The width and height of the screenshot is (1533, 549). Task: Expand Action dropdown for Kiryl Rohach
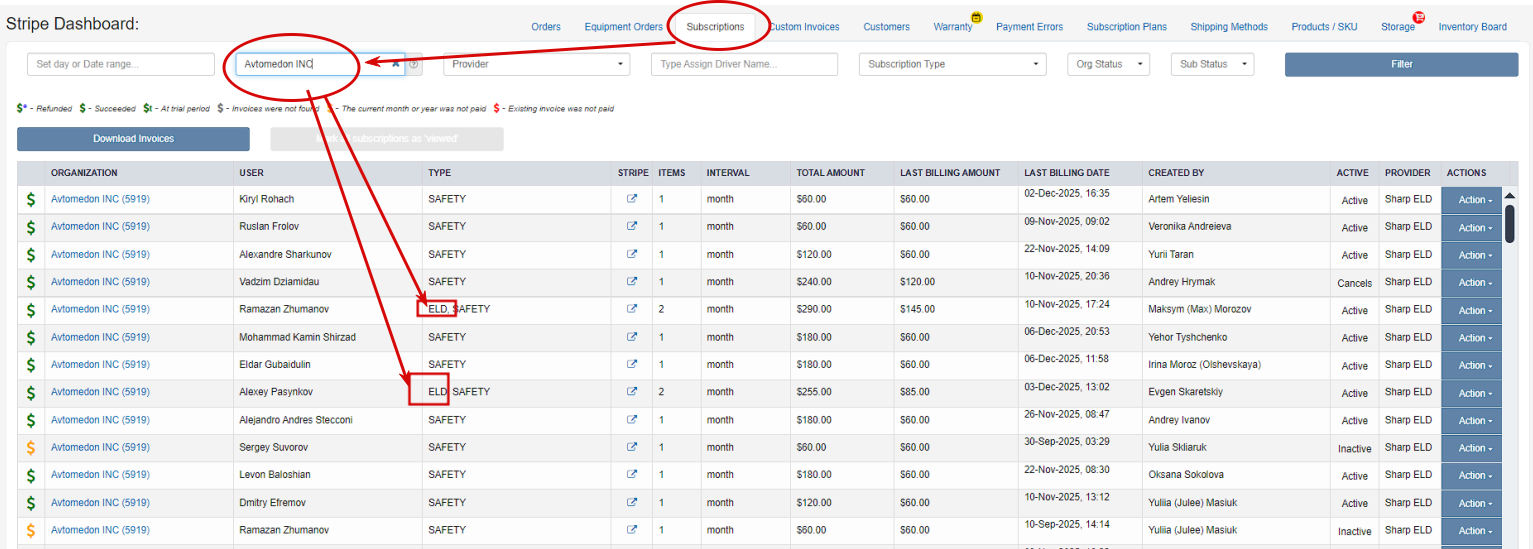1471,200
